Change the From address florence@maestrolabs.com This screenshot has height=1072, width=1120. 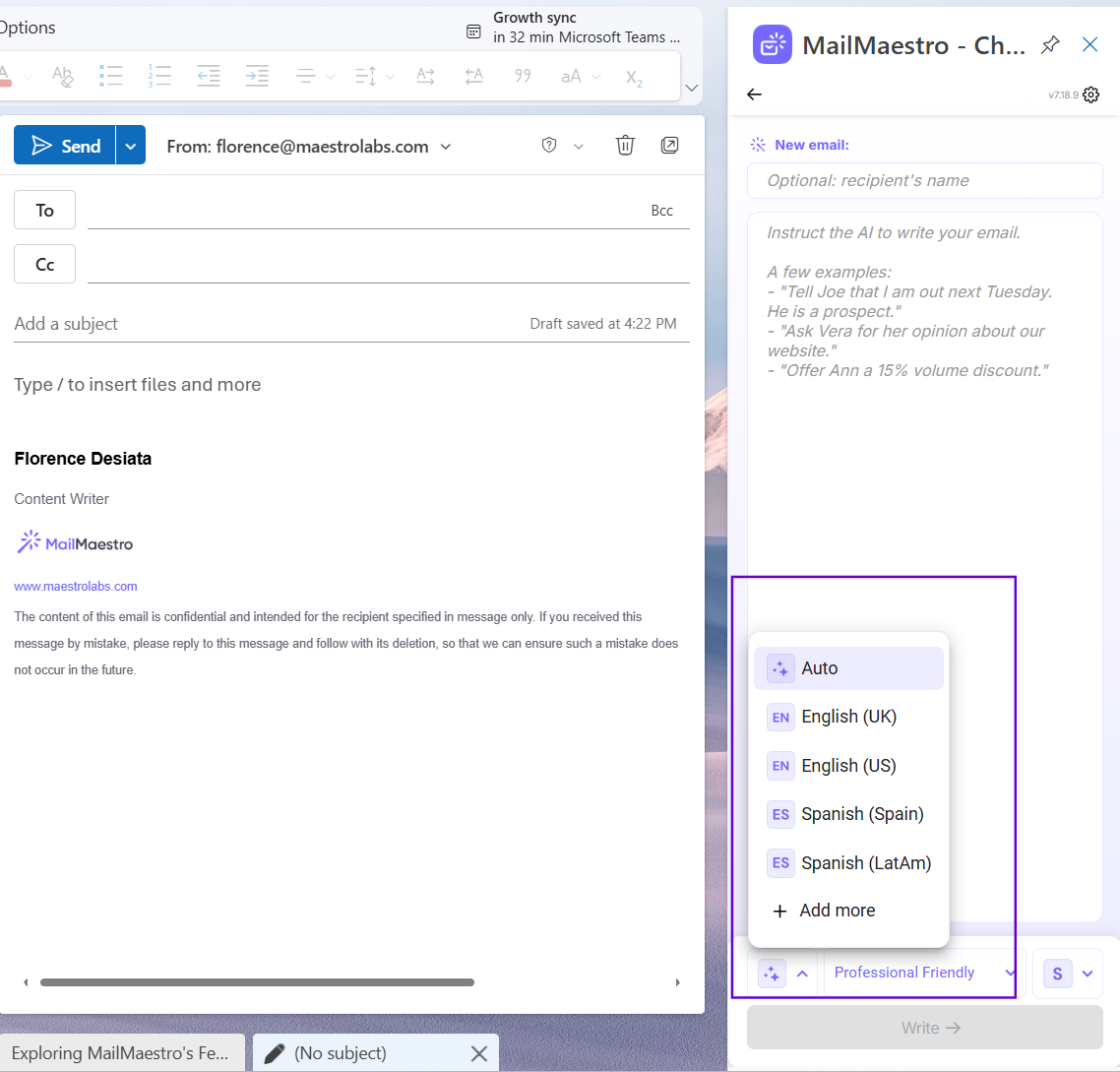[x=309, y=147]
